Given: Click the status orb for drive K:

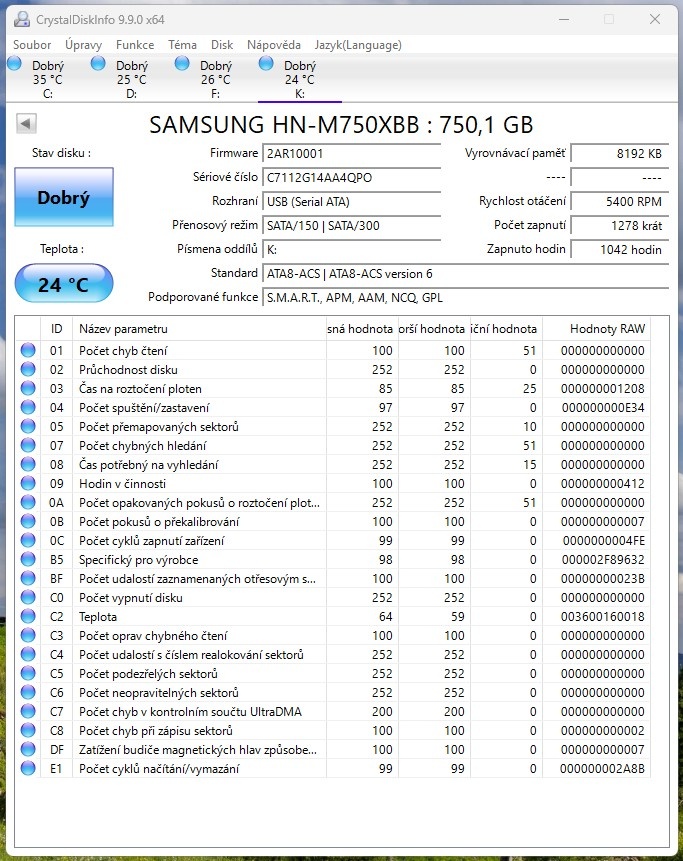Looking at the screenshot, I should point(266,64).
